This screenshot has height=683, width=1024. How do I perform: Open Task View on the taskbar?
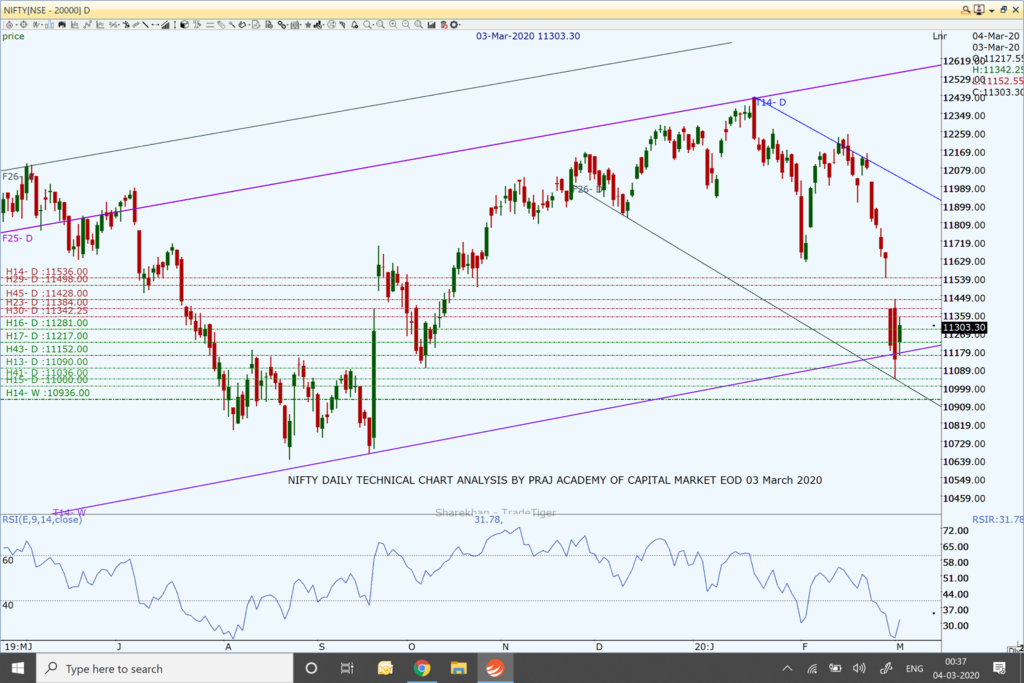pyautogui.click(x=347, y=668)
